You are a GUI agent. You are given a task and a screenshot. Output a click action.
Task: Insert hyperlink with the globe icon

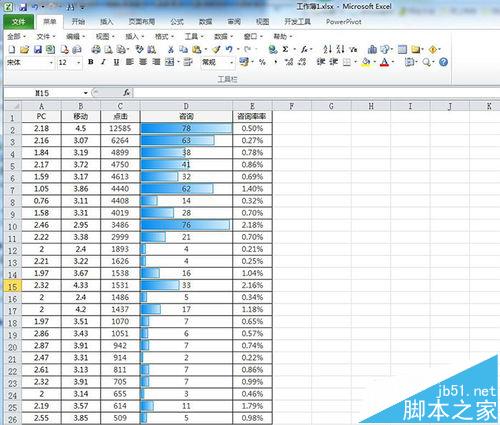coord(273,50)
